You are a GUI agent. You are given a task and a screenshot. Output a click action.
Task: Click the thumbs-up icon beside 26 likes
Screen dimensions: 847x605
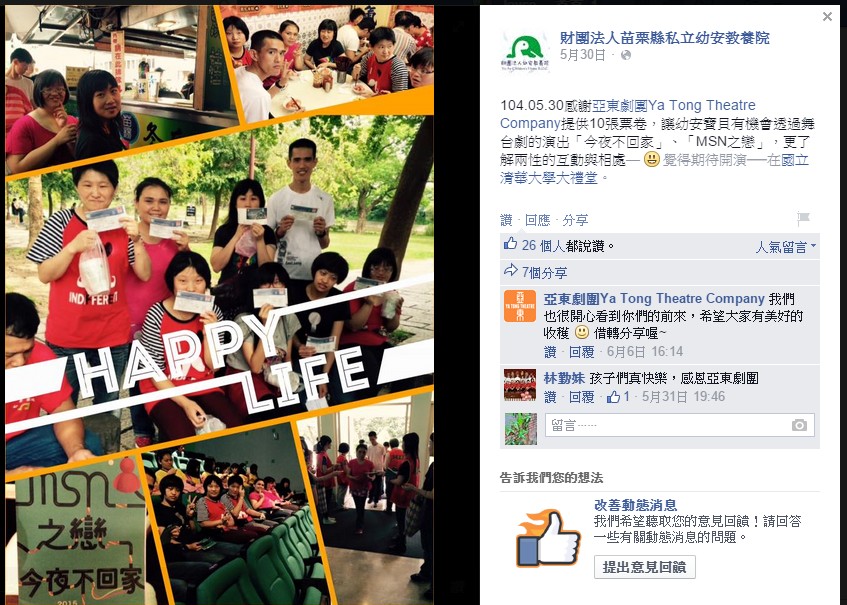(510, 244)
